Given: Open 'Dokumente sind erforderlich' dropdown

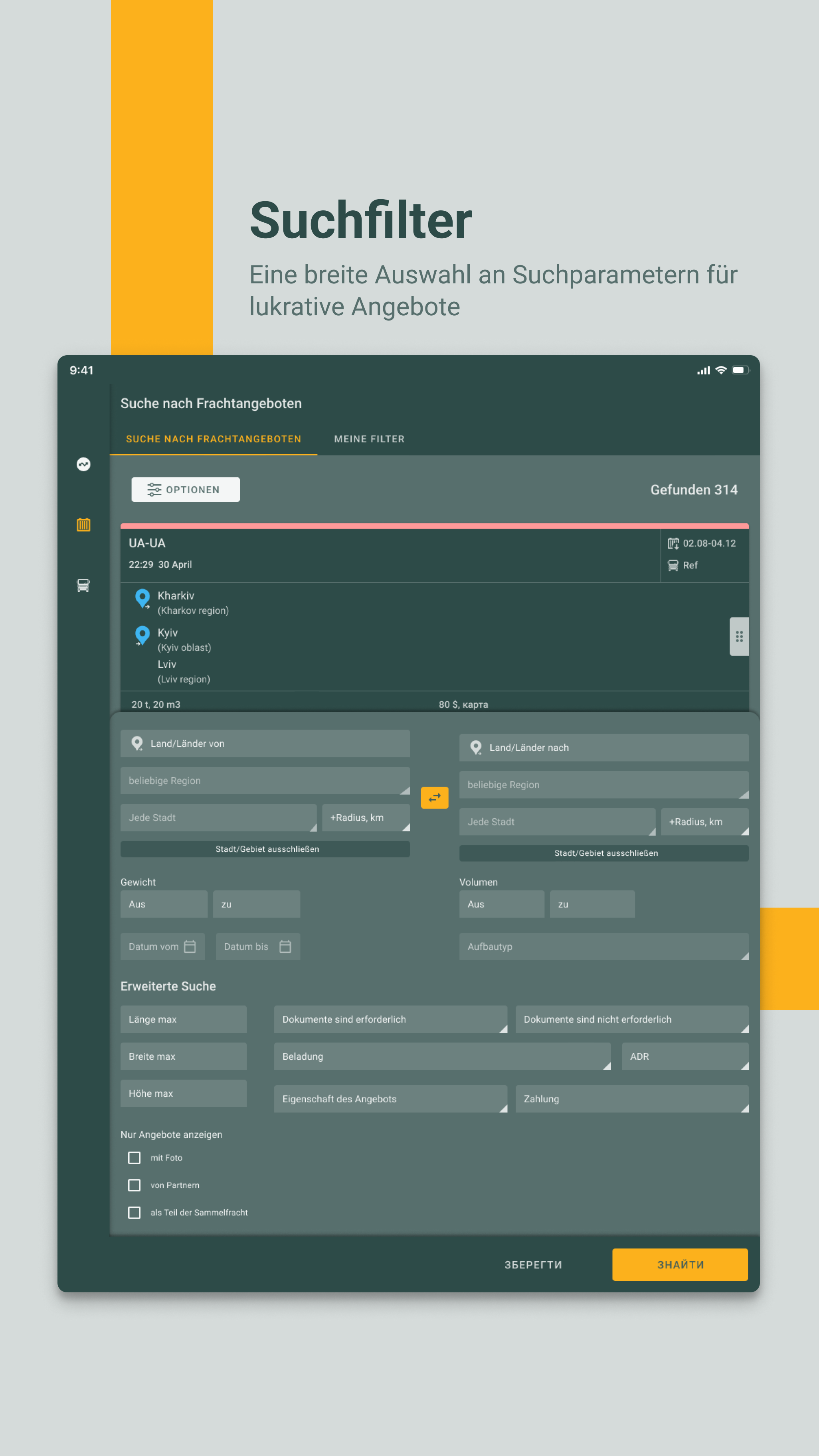Looking at the screenshot, I should pyautogui.click(x=391, y=1019).
